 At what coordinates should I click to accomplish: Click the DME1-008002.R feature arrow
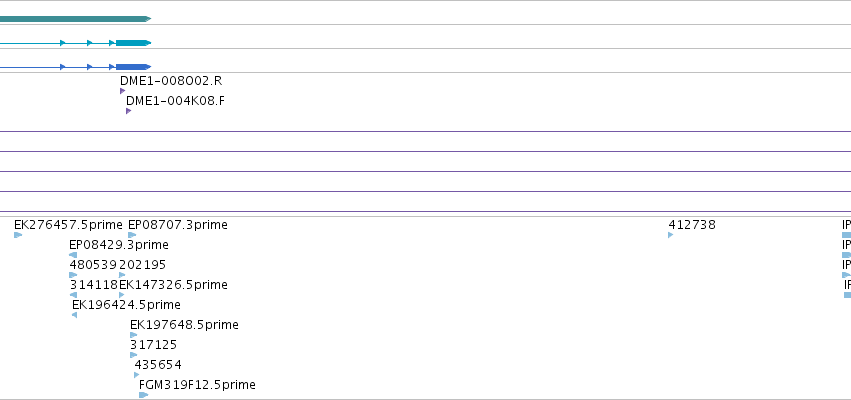click(x=123, y=91)
